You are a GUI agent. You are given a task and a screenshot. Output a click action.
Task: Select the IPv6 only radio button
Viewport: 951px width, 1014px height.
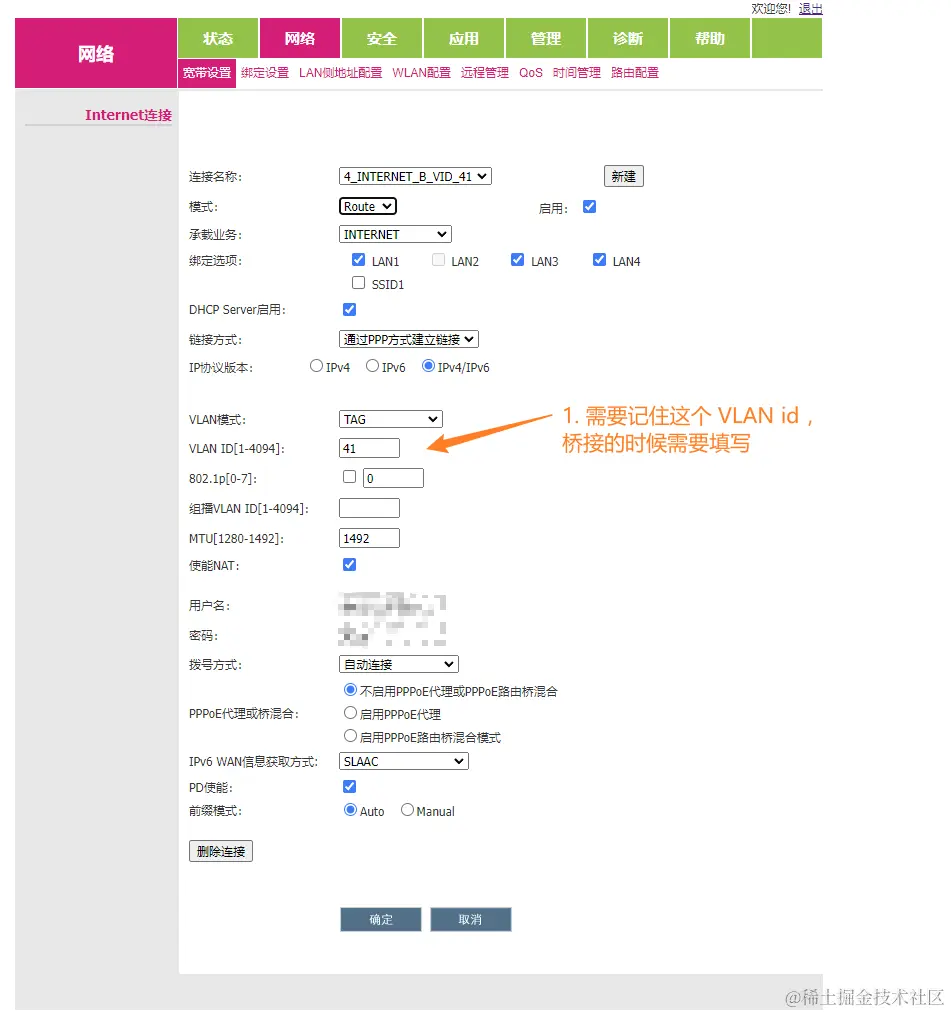coord(372,366)
